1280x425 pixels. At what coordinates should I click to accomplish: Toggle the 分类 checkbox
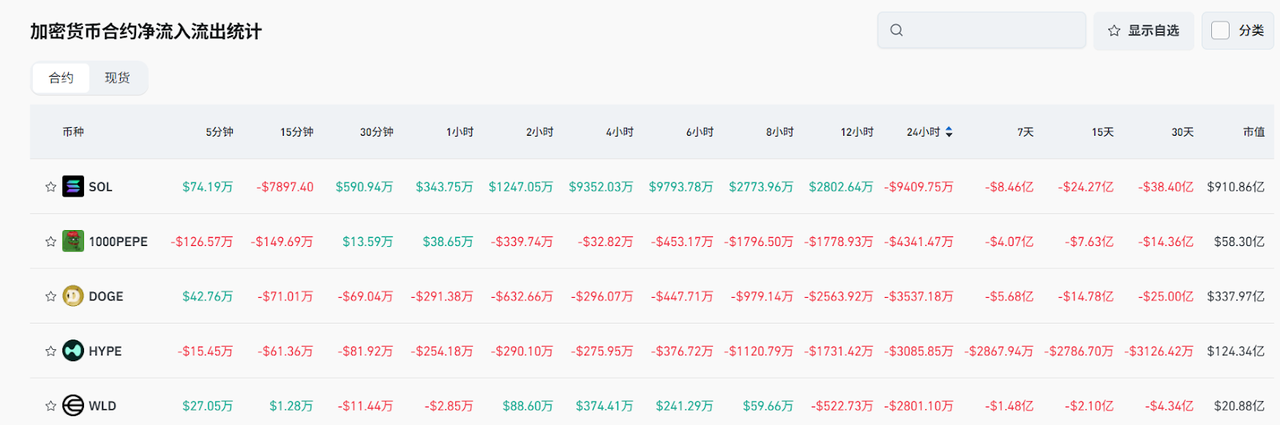[1220, 31]
